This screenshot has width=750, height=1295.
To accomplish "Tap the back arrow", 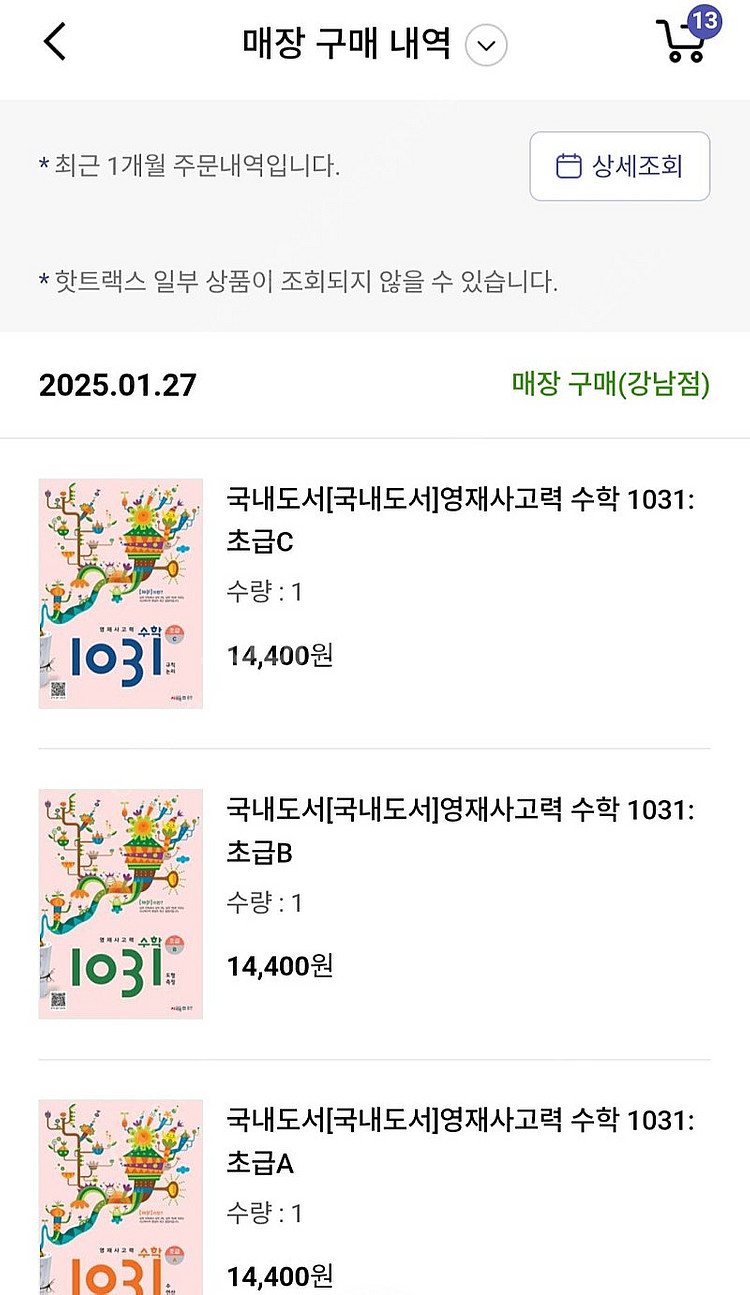I will pos(55,43).
